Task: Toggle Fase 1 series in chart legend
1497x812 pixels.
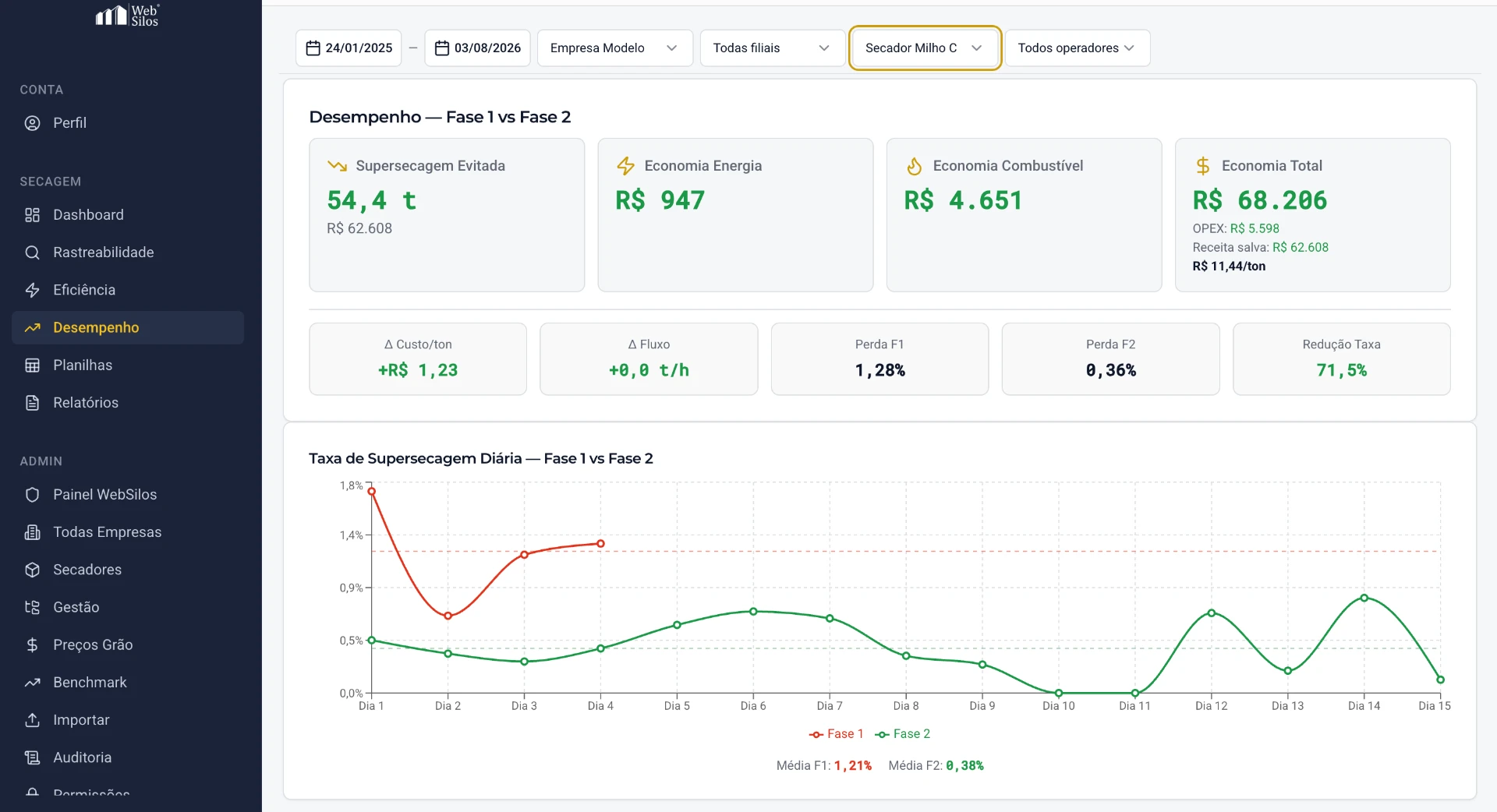Action: pos(836,734)
